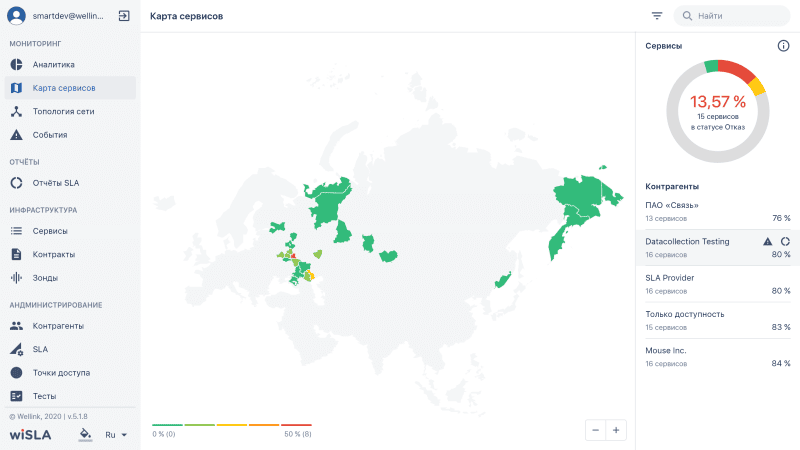Viewport: 800px width, 450px height.
Task: Select ПАО «Связь» contractor row
Action: tap(717, 211)
